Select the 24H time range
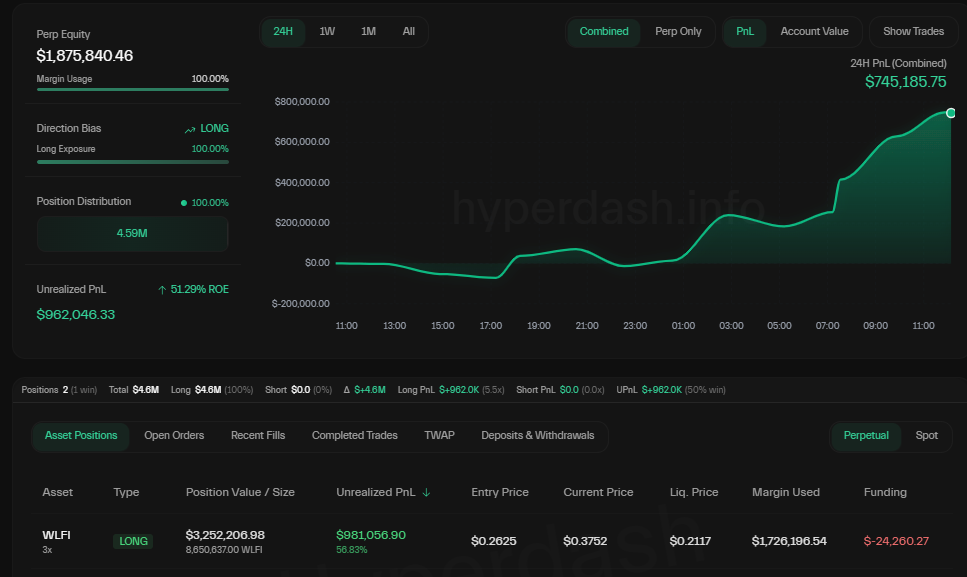The image size is (967, 577). pyautogui.click(x=283, y=32)
